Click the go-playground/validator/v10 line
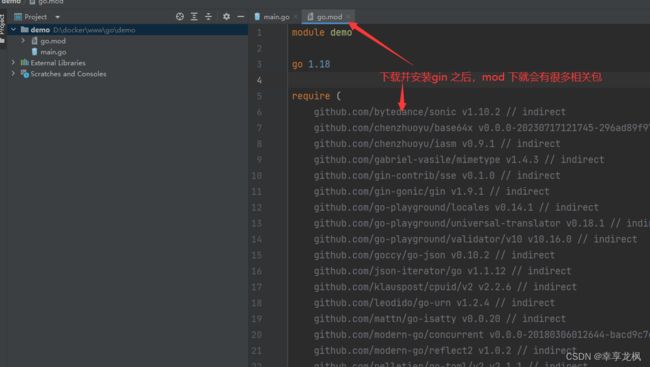This screenshot has height=367, width=650. pyautogui.click(x=475, y=239)
